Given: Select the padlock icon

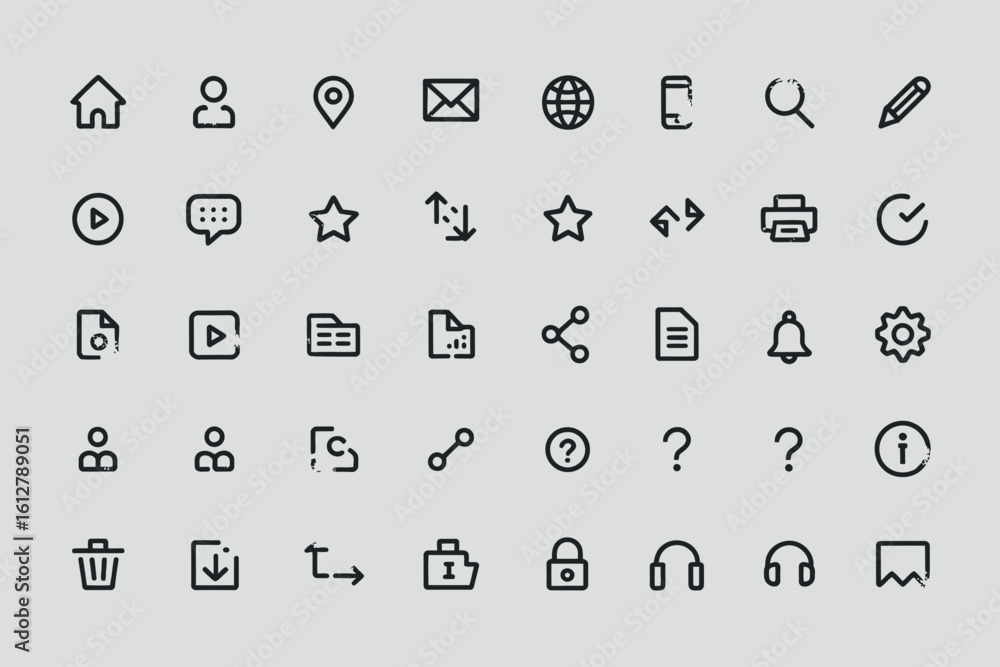Looking at the screenshot, I should [567, 564].
